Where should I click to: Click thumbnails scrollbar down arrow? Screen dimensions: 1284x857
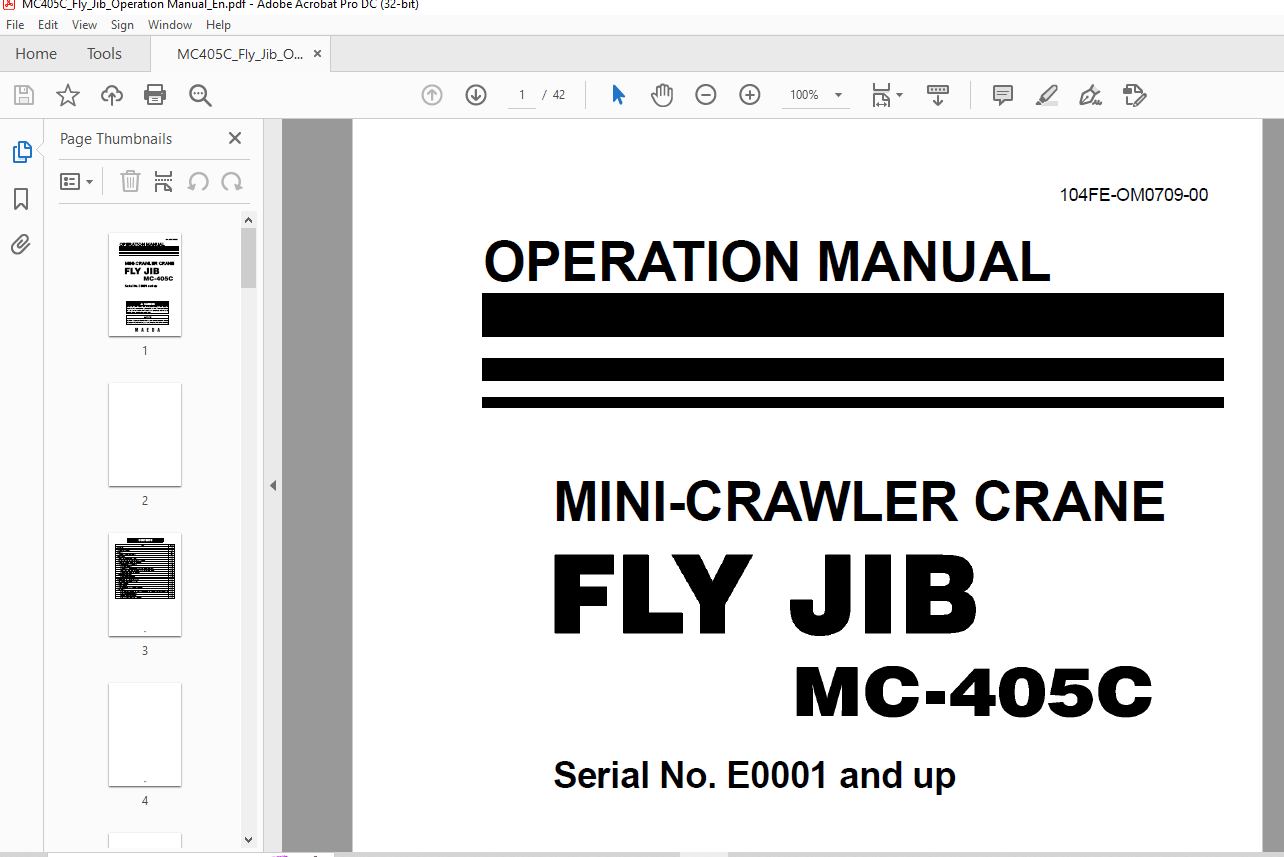click(x=248, y=841)
